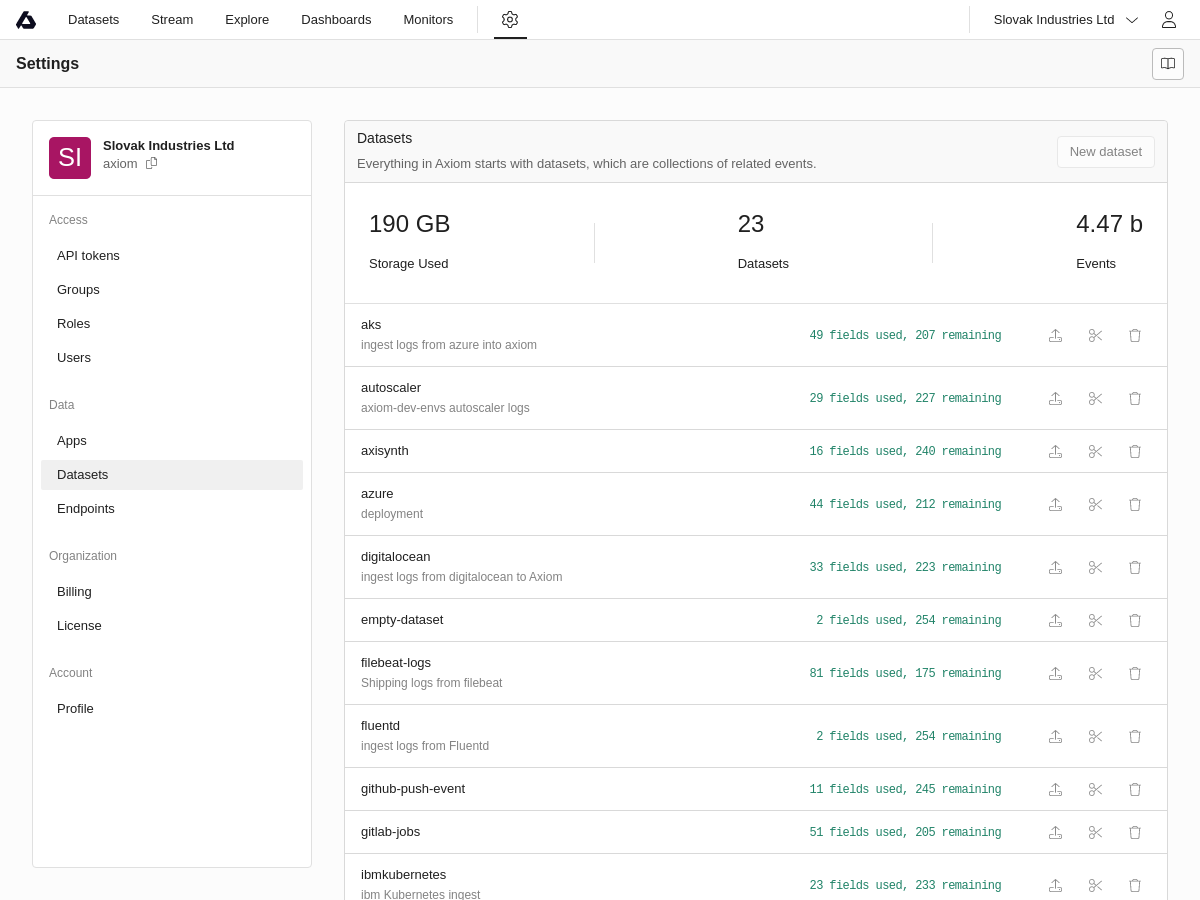
Task: Select Billing under Organization
Action: (74, 592)
